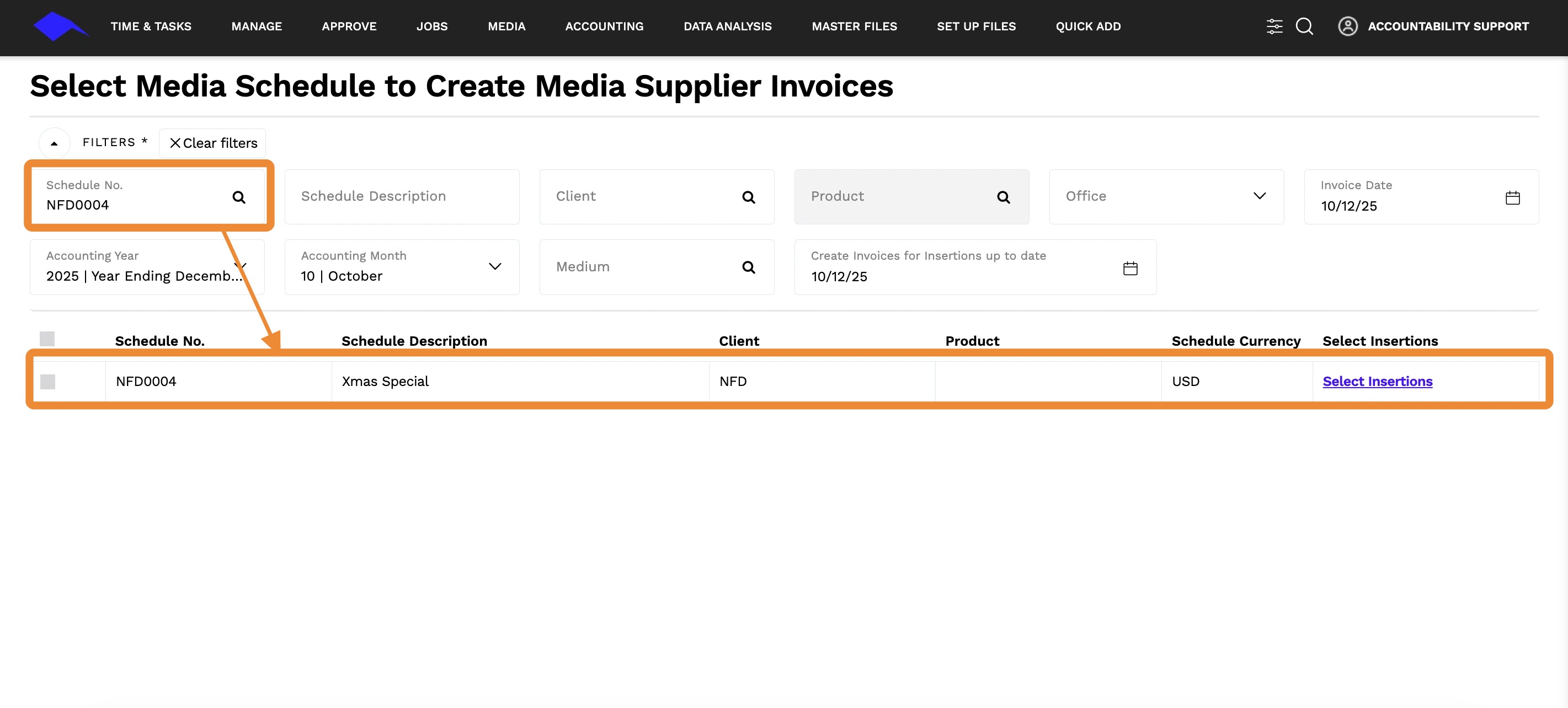
Task: Click the Clear filters button
Action: (212, 143)
